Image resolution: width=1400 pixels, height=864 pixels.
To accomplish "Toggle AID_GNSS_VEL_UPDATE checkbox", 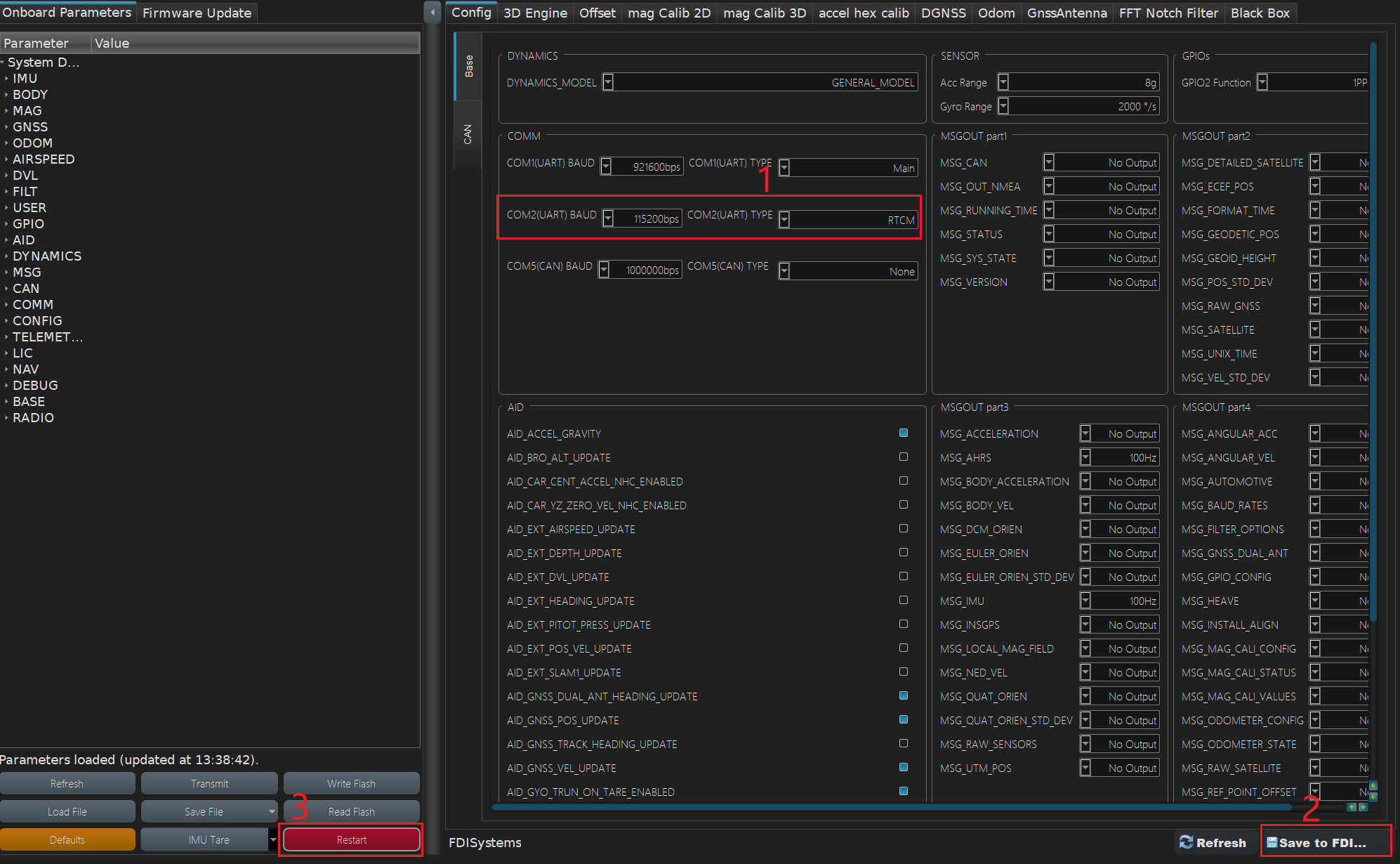I will pos(904,767).
